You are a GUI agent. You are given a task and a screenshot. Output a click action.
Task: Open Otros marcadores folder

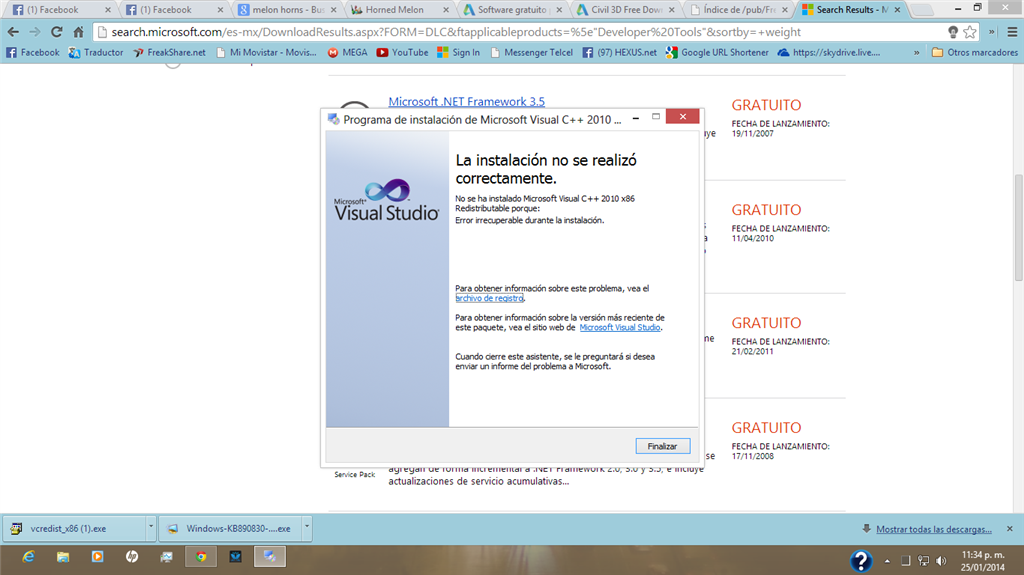click(974, 52)
